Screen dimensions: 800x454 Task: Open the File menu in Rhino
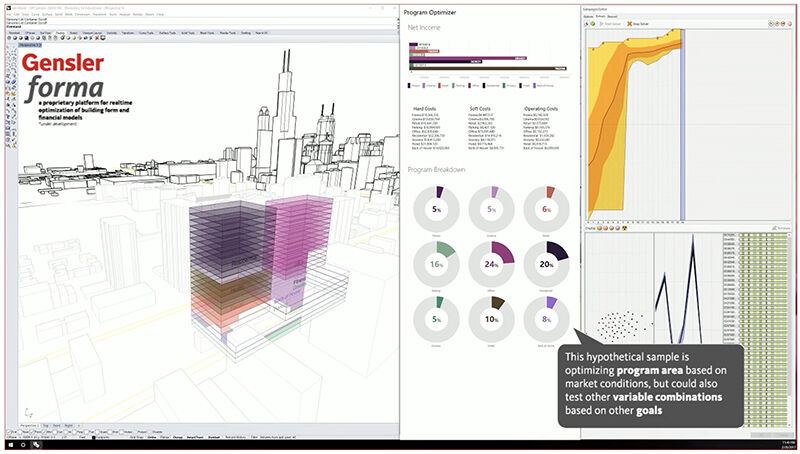pyautogui.click(x=9, y=14)
